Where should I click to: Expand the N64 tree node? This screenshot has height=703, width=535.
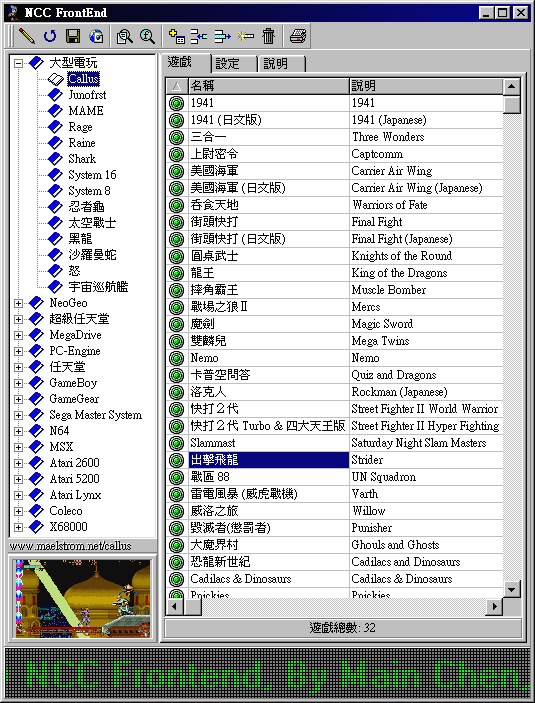pyautogui.click(x=18, y=431)
